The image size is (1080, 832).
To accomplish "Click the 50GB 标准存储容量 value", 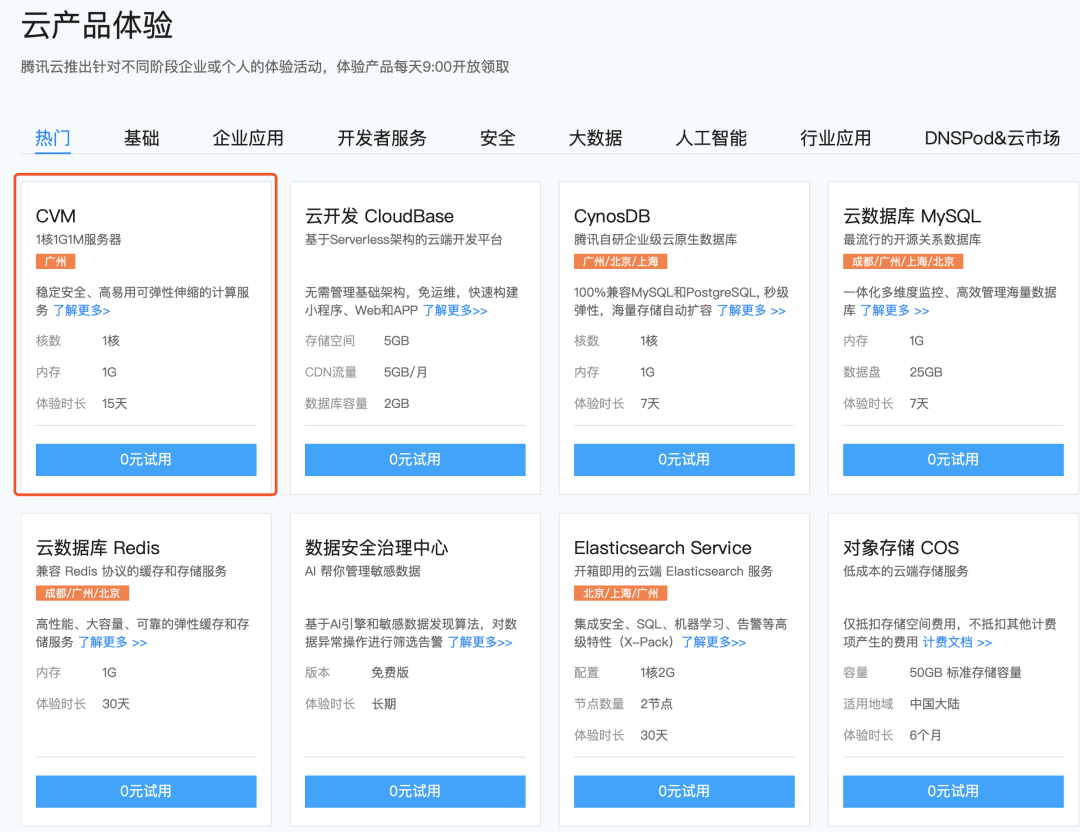I will (x=966, y=673).
